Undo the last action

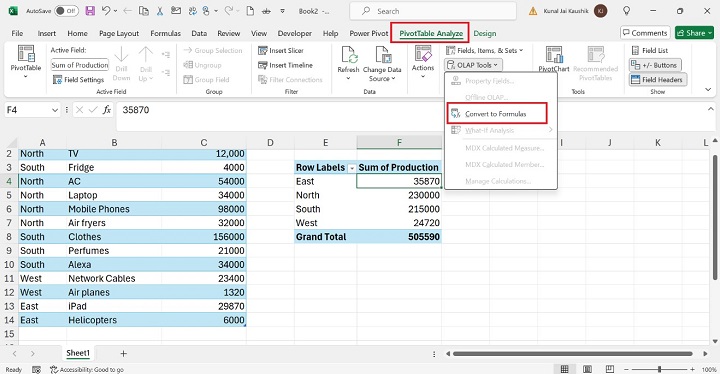pos(106,11)
